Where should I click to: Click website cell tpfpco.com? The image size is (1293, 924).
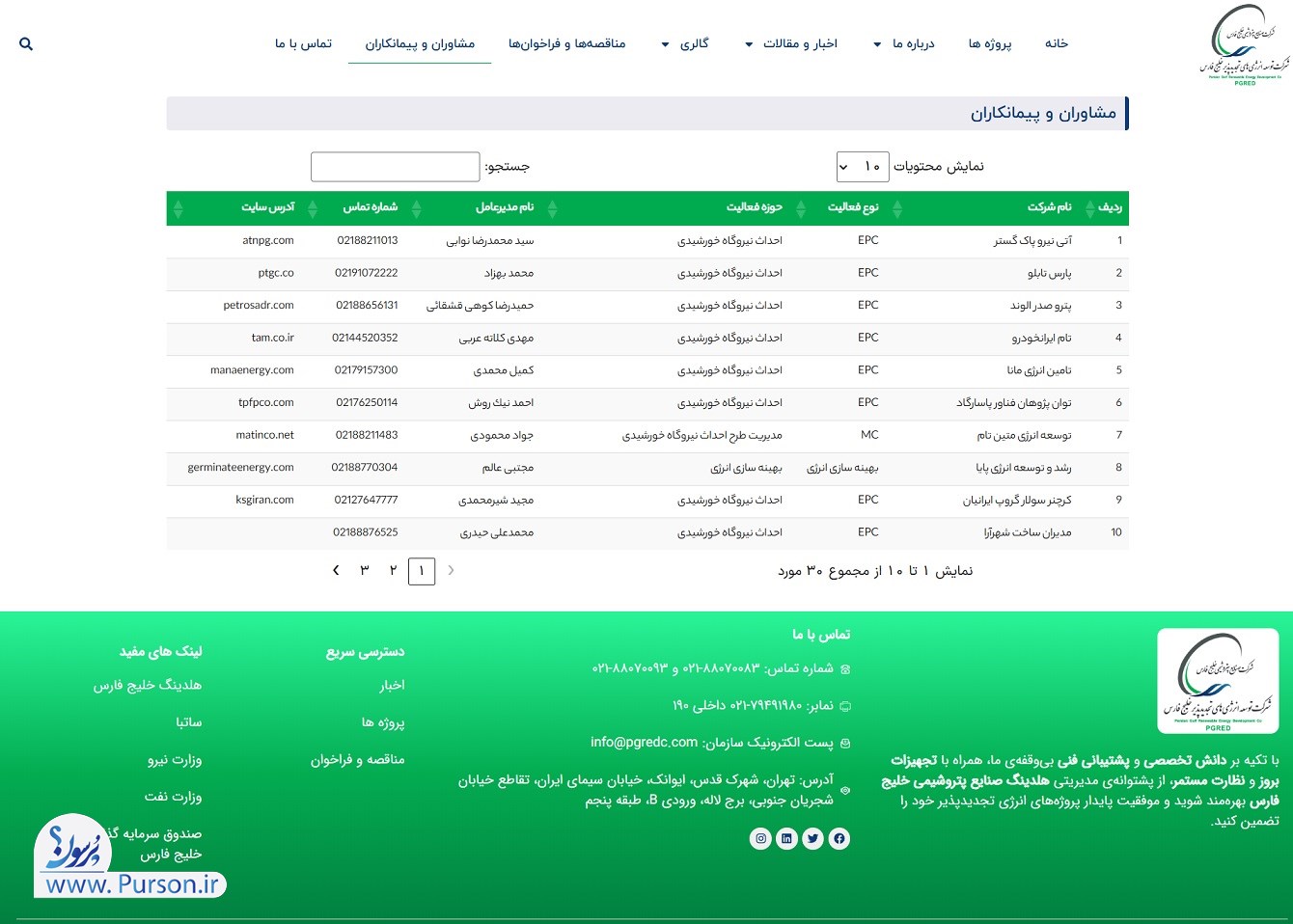click(266, 402)
